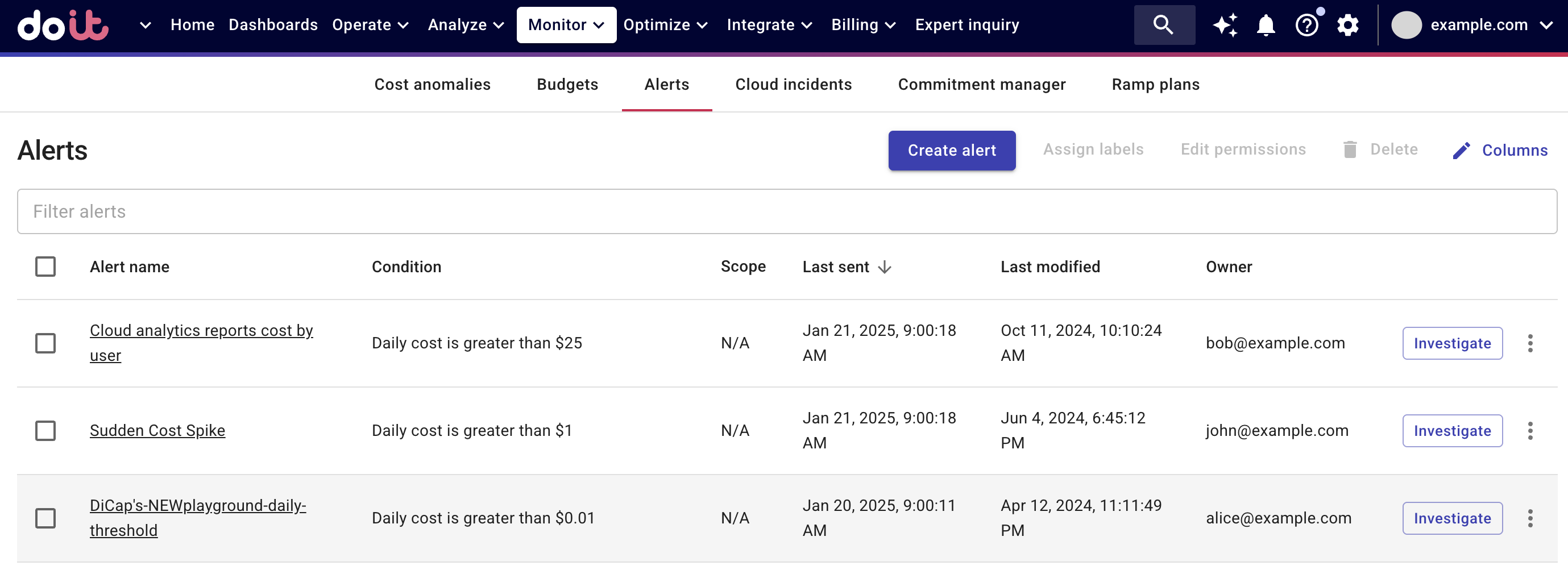
Task: Open the help question mark icon
Action: pos(1306,25)
